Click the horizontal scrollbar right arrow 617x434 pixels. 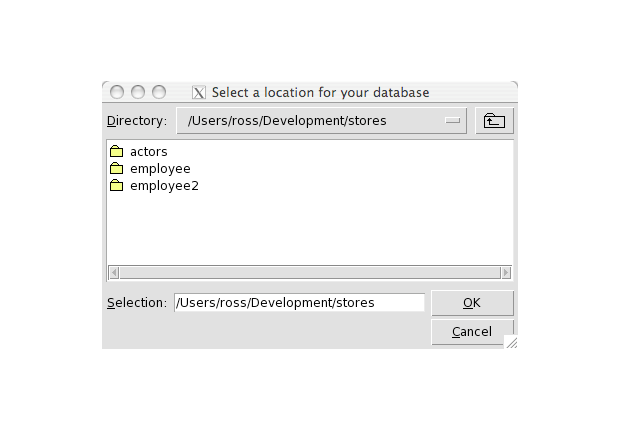(x=506, y=272)
